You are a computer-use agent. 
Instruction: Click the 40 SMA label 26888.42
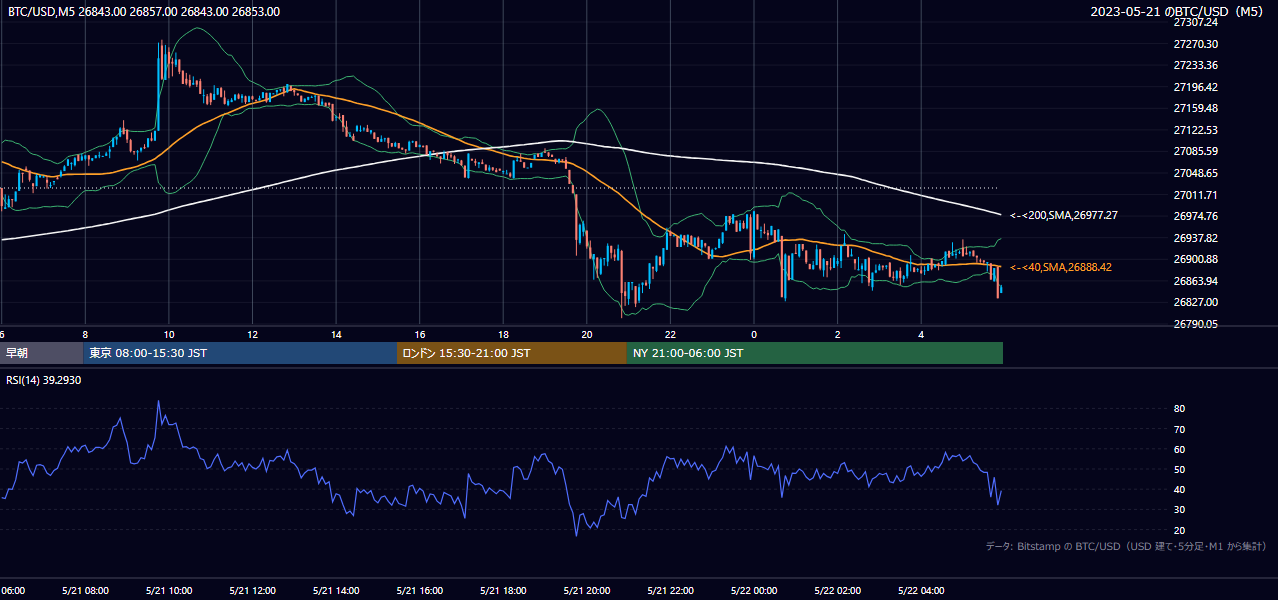(x=1061, y=267)
